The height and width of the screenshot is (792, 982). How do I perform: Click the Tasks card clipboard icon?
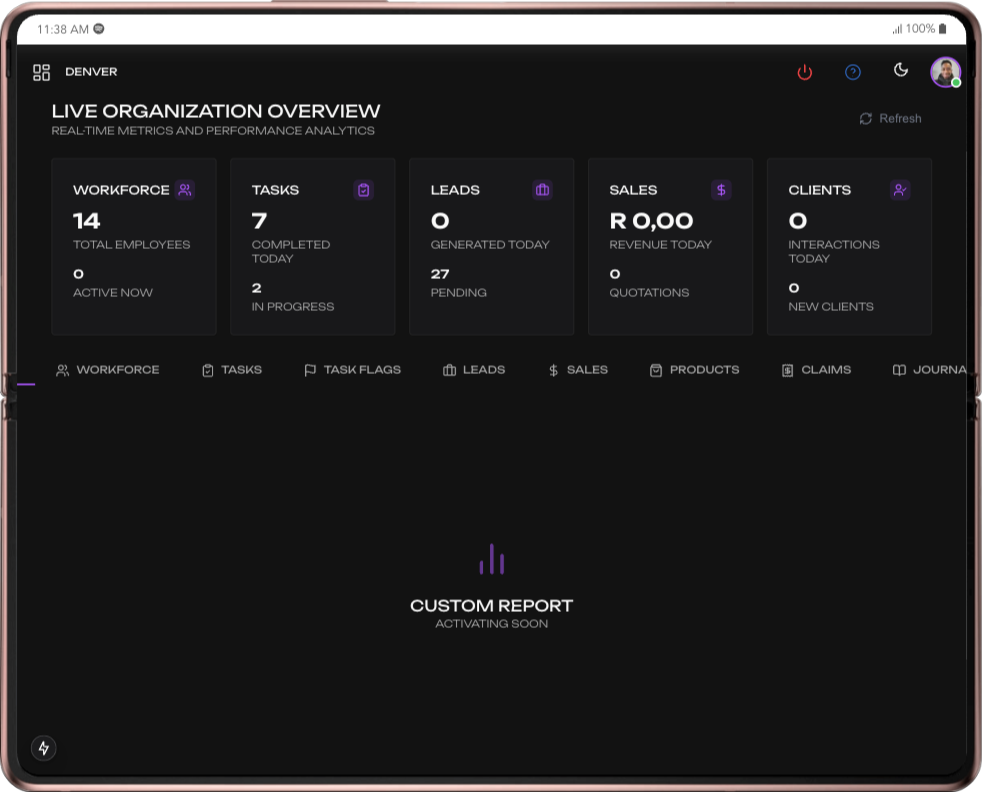[x=364, y=190]
